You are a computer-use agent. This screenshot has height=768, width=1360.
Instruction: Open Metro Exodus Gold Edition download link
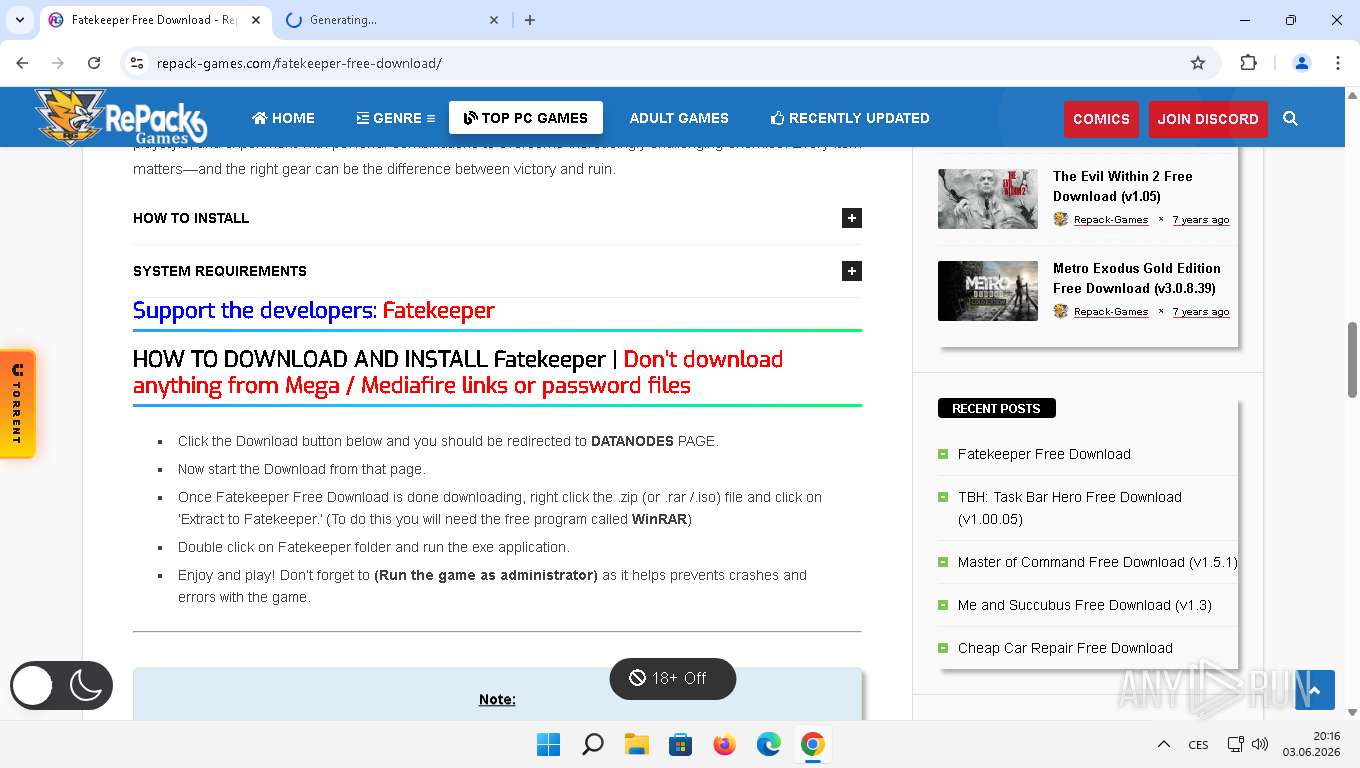pyautogui.click(x=1136, y=278)
